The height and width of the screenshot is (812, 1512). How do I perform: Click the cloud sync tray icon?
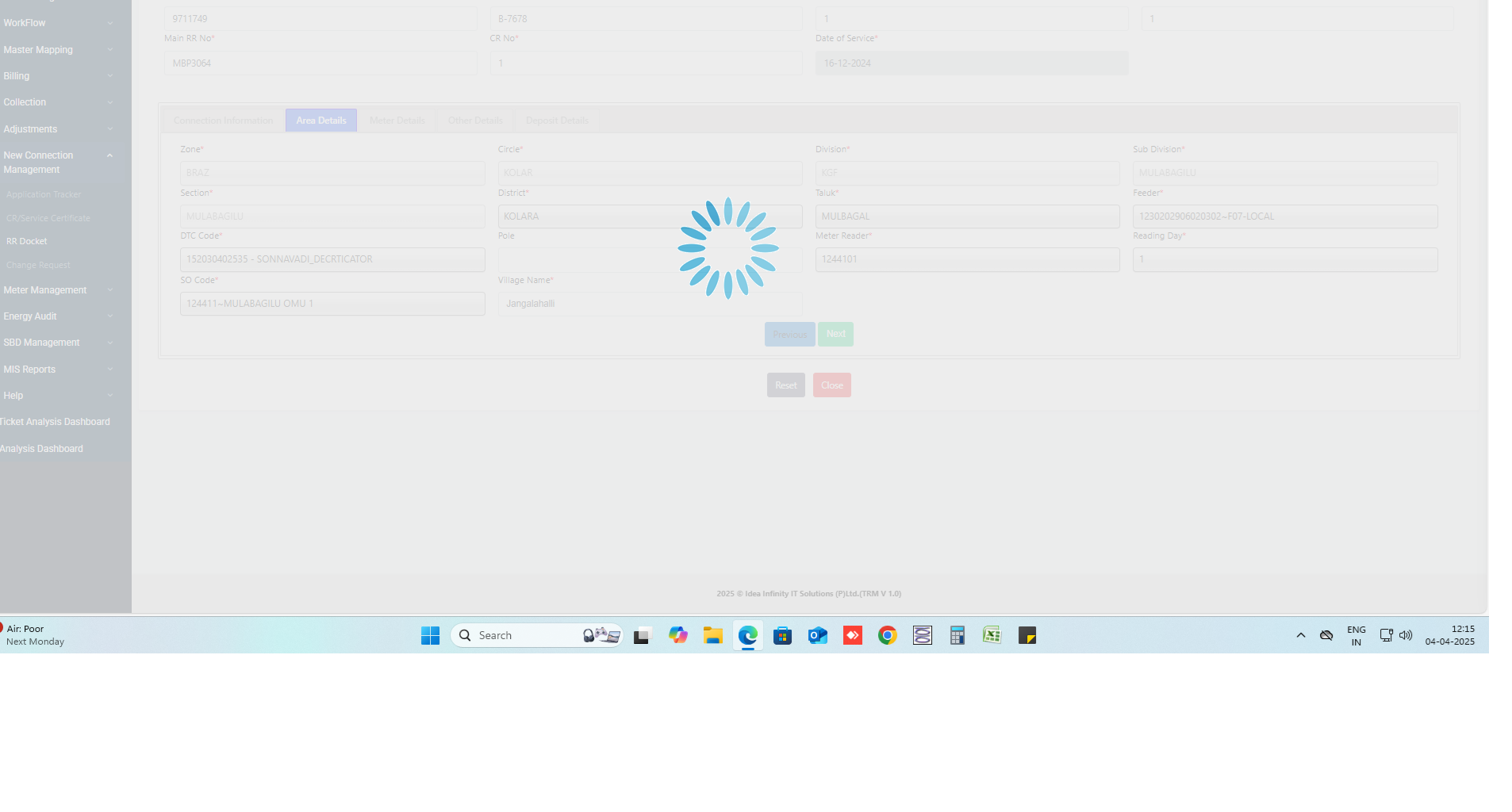click(x=1326, y=635)
